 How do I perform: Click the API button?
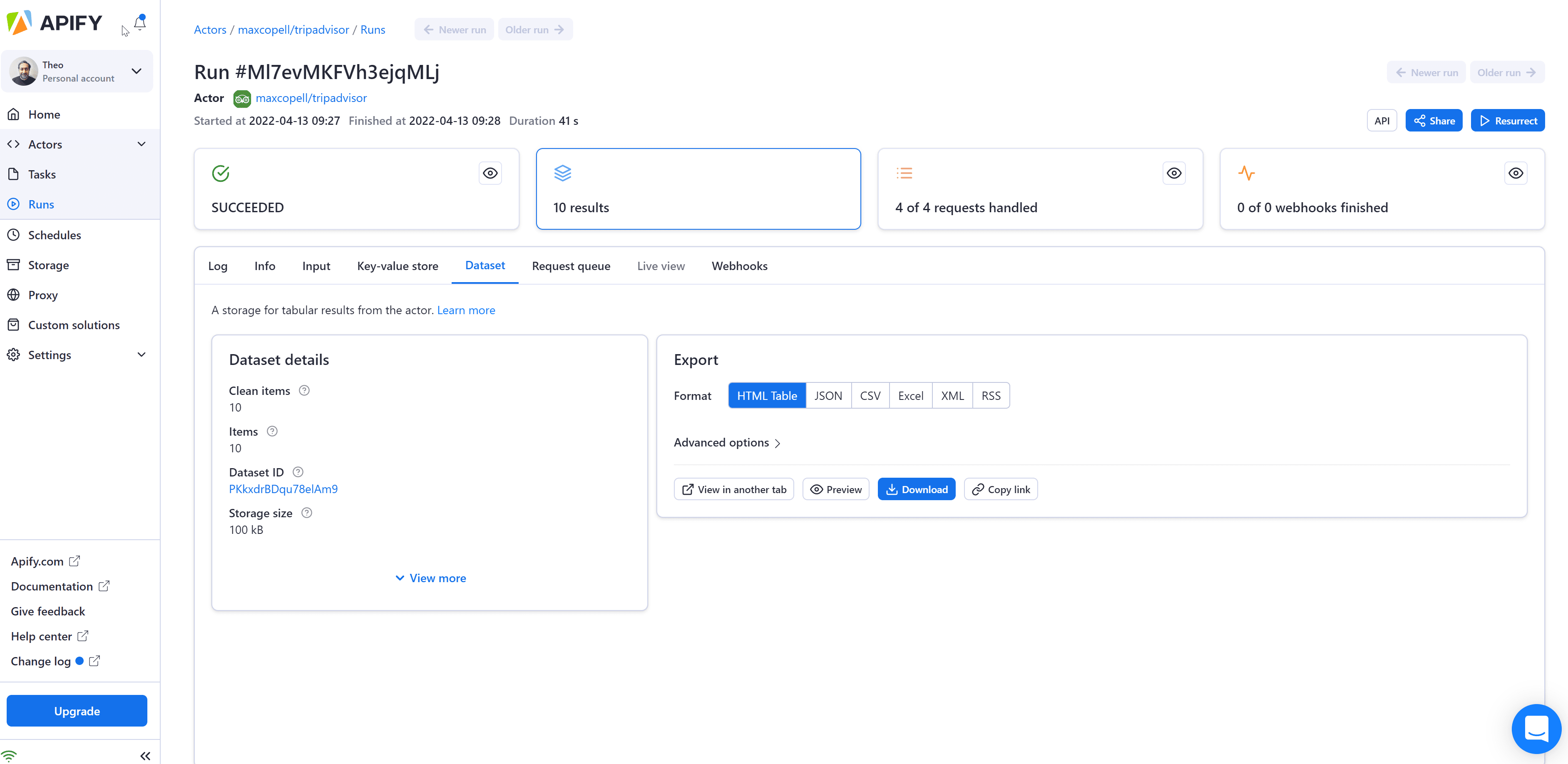(1382, 120)
